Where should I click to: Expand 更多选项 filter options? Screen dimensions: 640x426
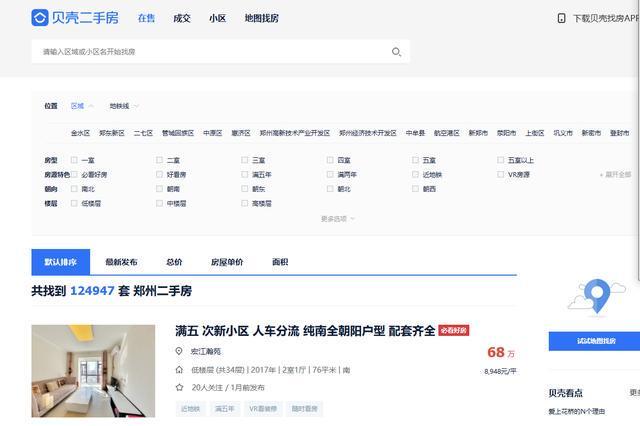(x=337, y=219)
